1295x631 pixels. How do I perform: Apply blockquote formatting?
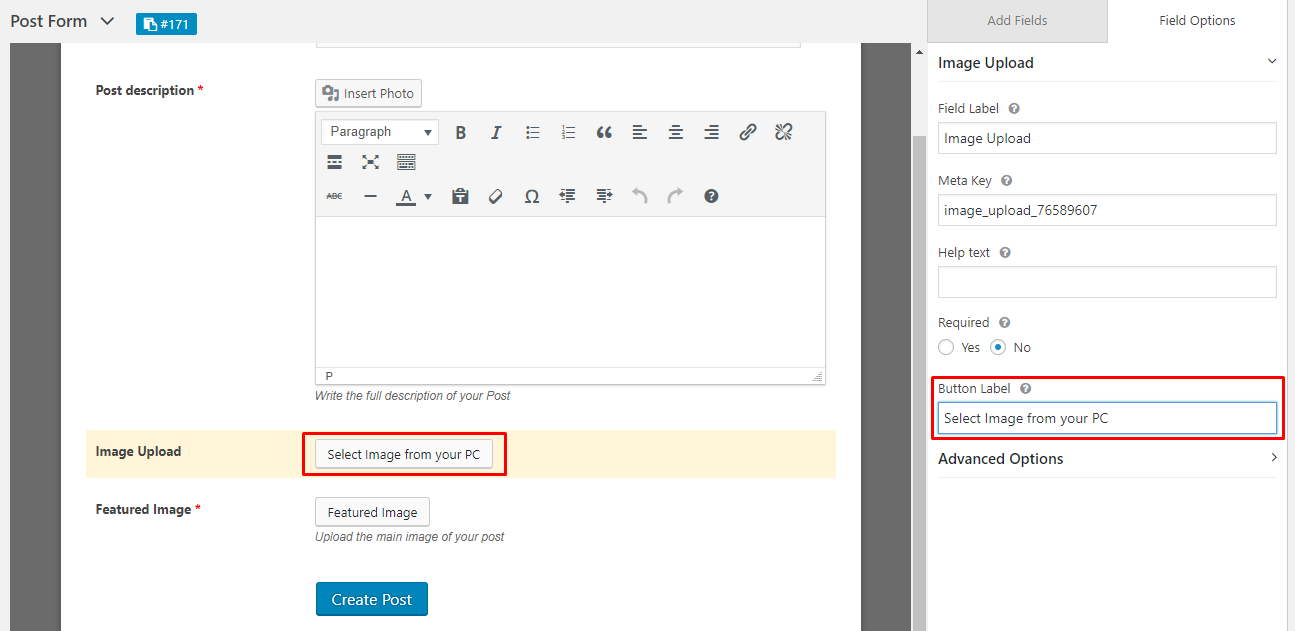[x=604, y=132]
